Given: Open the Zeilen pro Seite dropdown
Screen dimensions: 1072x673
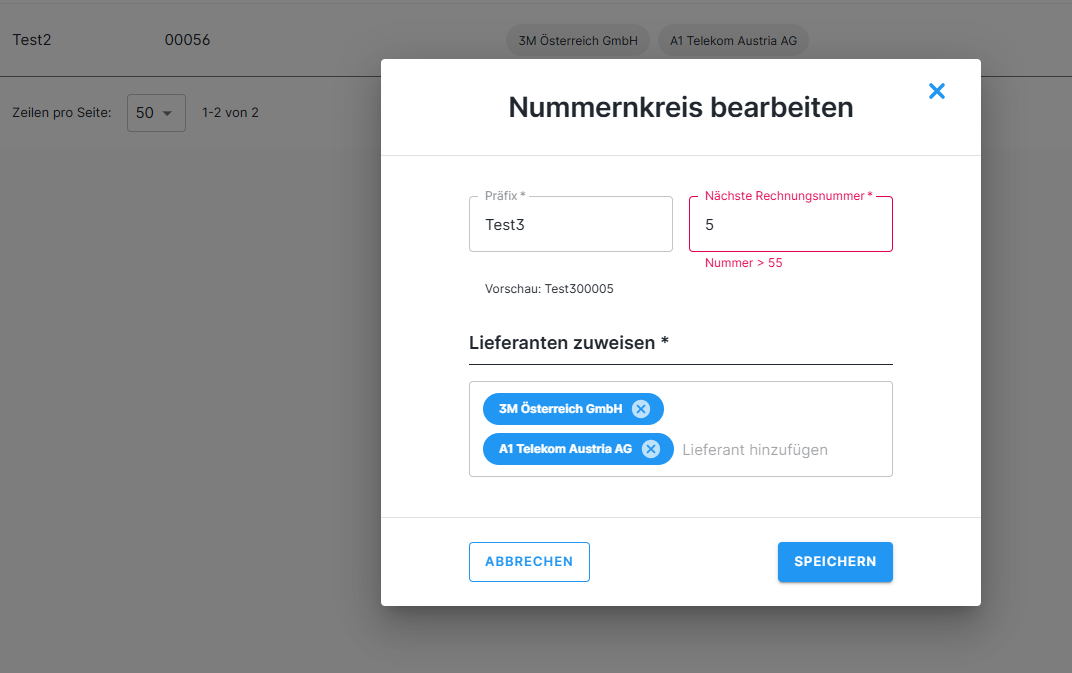Looking at the screenshot, I should 156,113.
